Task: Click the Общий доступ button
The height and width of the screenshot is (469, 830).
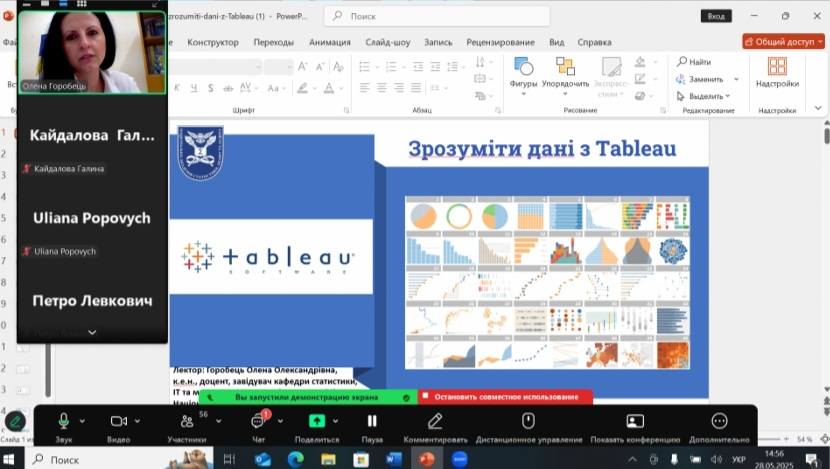Action: point(784,42)
